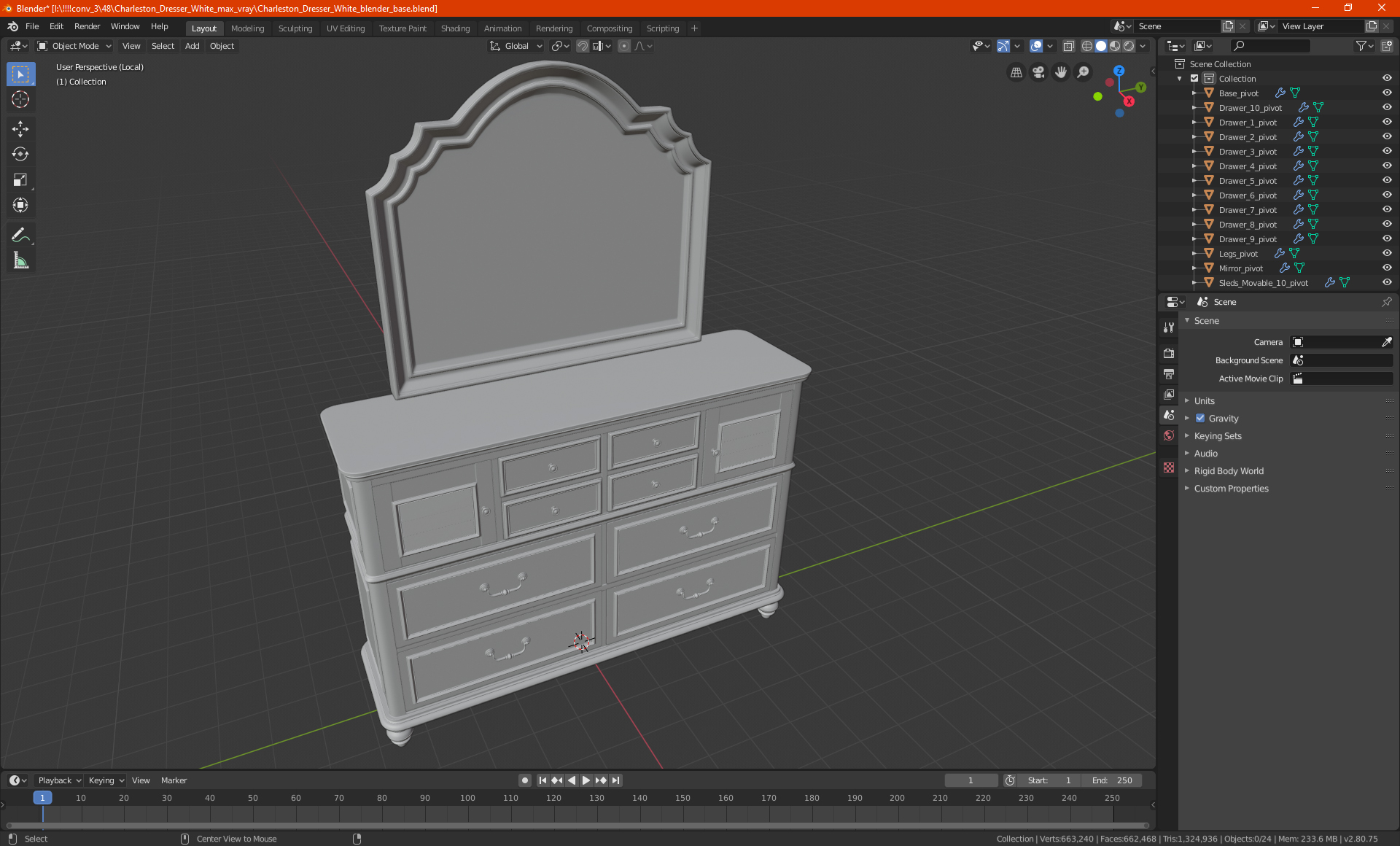Choose the Move tool
The width and height of the screenshot is (1400, 846).
point(20,129)
